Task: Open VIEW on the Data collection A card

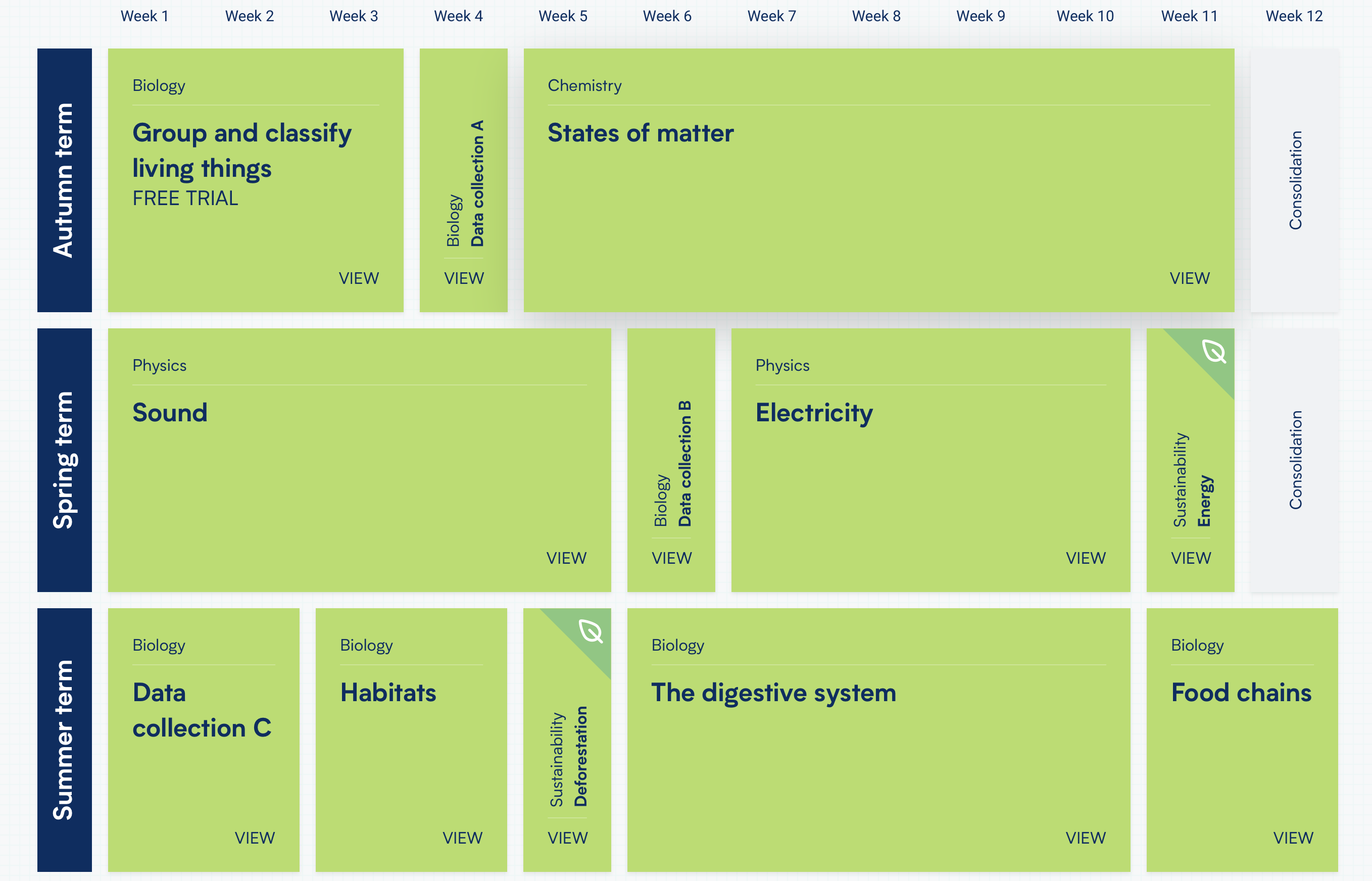Action: 464,278
